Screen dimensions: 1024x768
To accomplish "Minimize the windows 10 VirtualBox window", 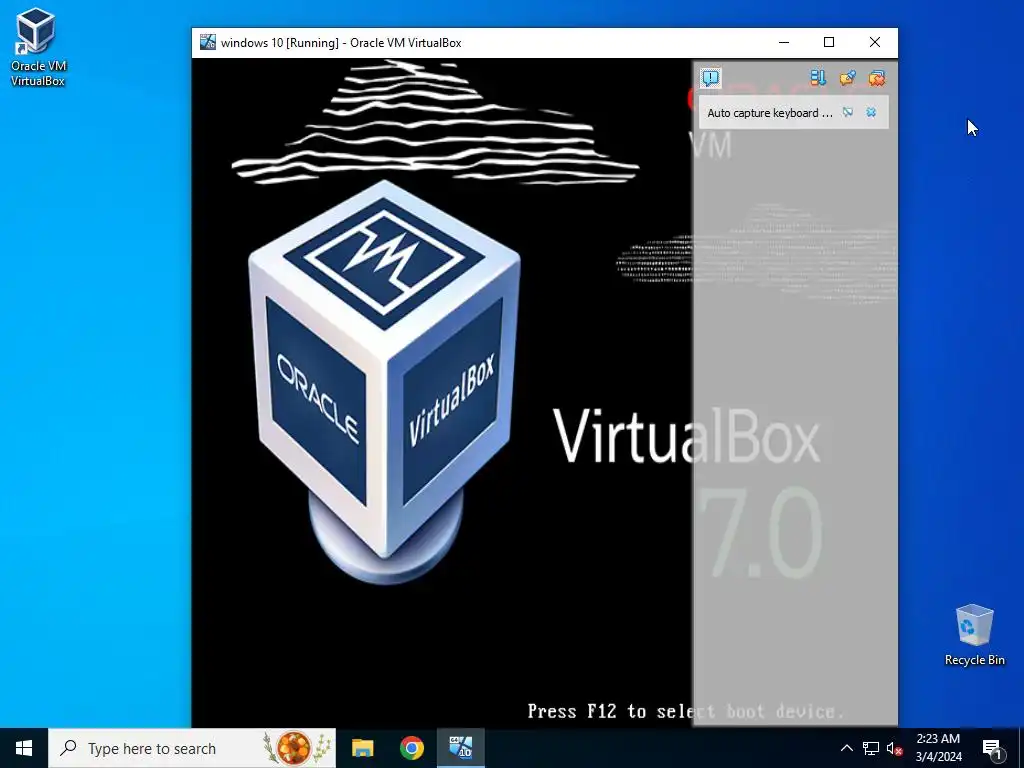I will [784, 42].
